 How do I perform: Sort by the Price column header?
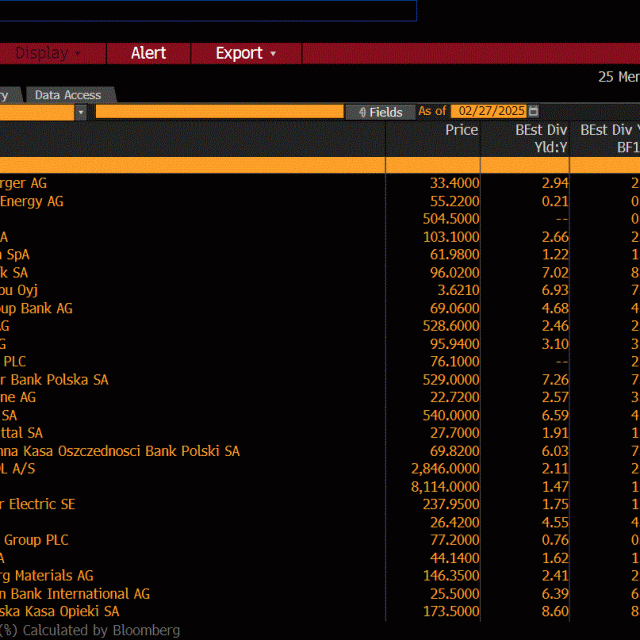(x=461, y=130)
